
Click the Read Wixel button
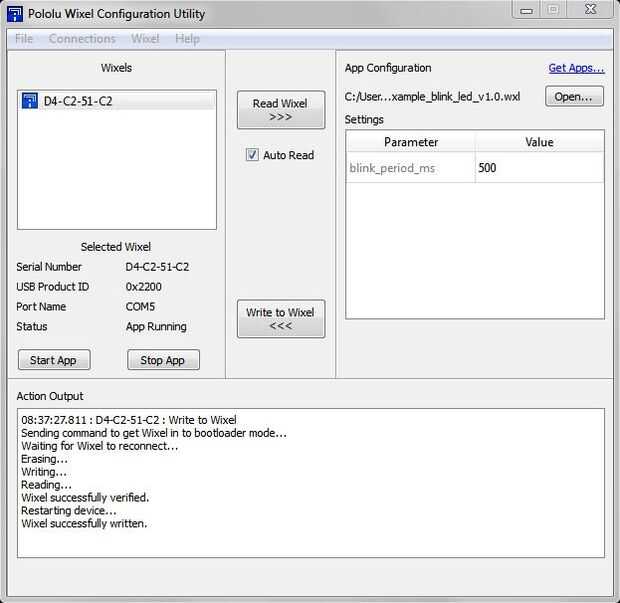point(281,110)
